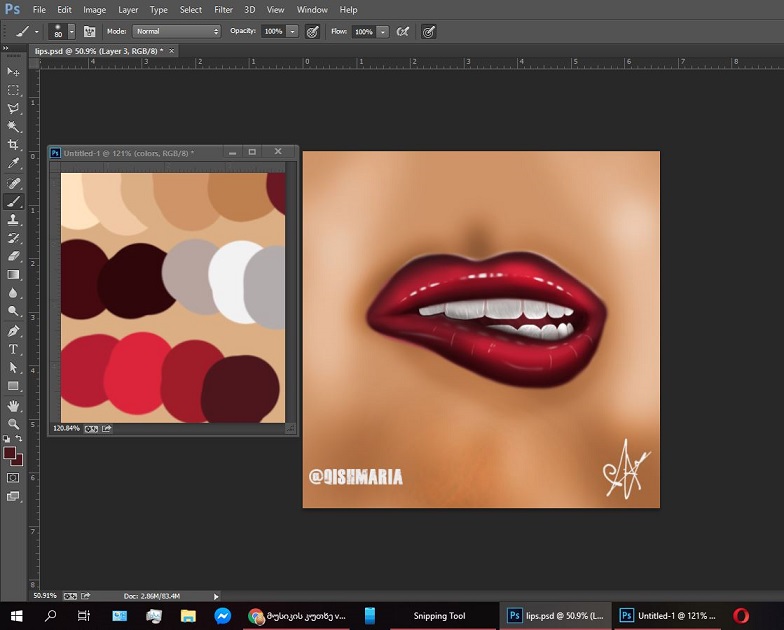Switch to Untitled-1 Photoshop taskbar button
Image resolution: width=784 pixels, height=630 pixels.
coord(668,616)
